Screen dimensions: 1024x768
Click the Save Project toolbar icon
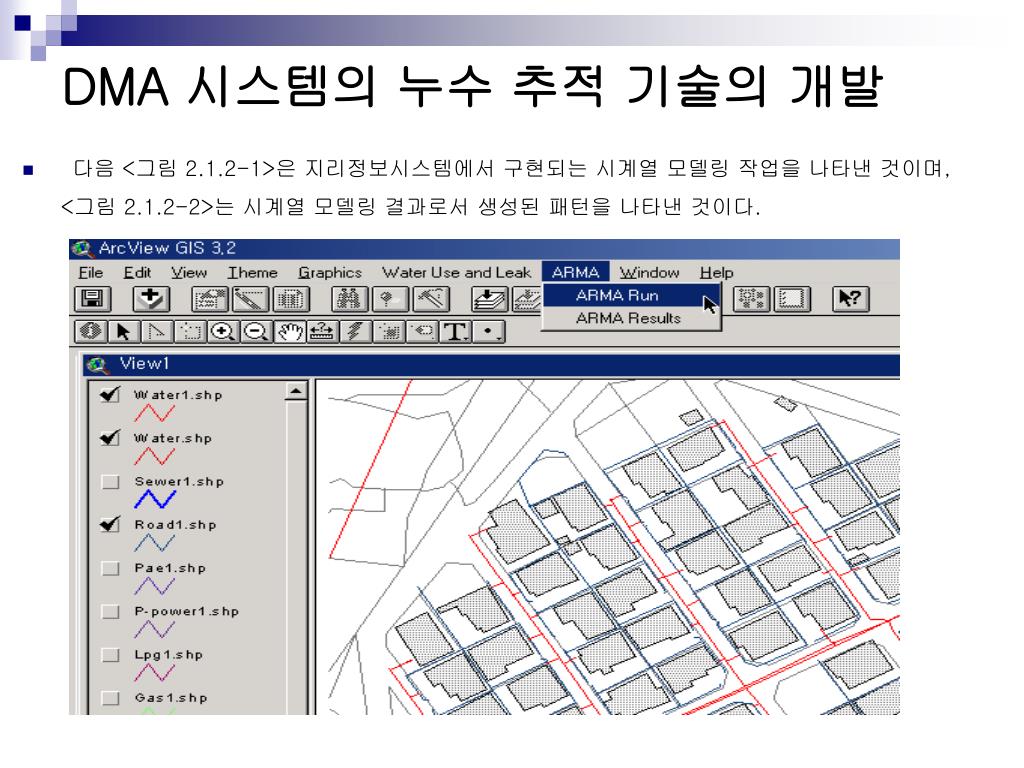click(92, 299)
